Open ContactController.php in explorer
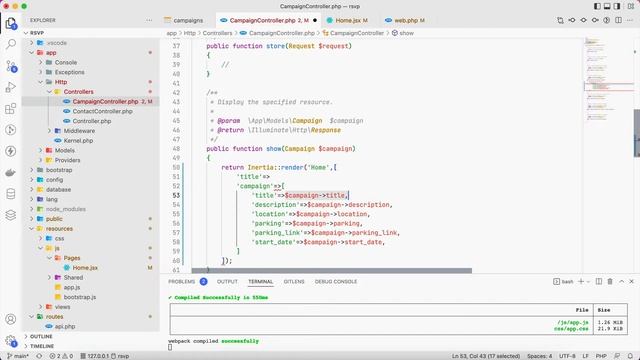Viewport: 640px width, 360px height. (102, 111)
